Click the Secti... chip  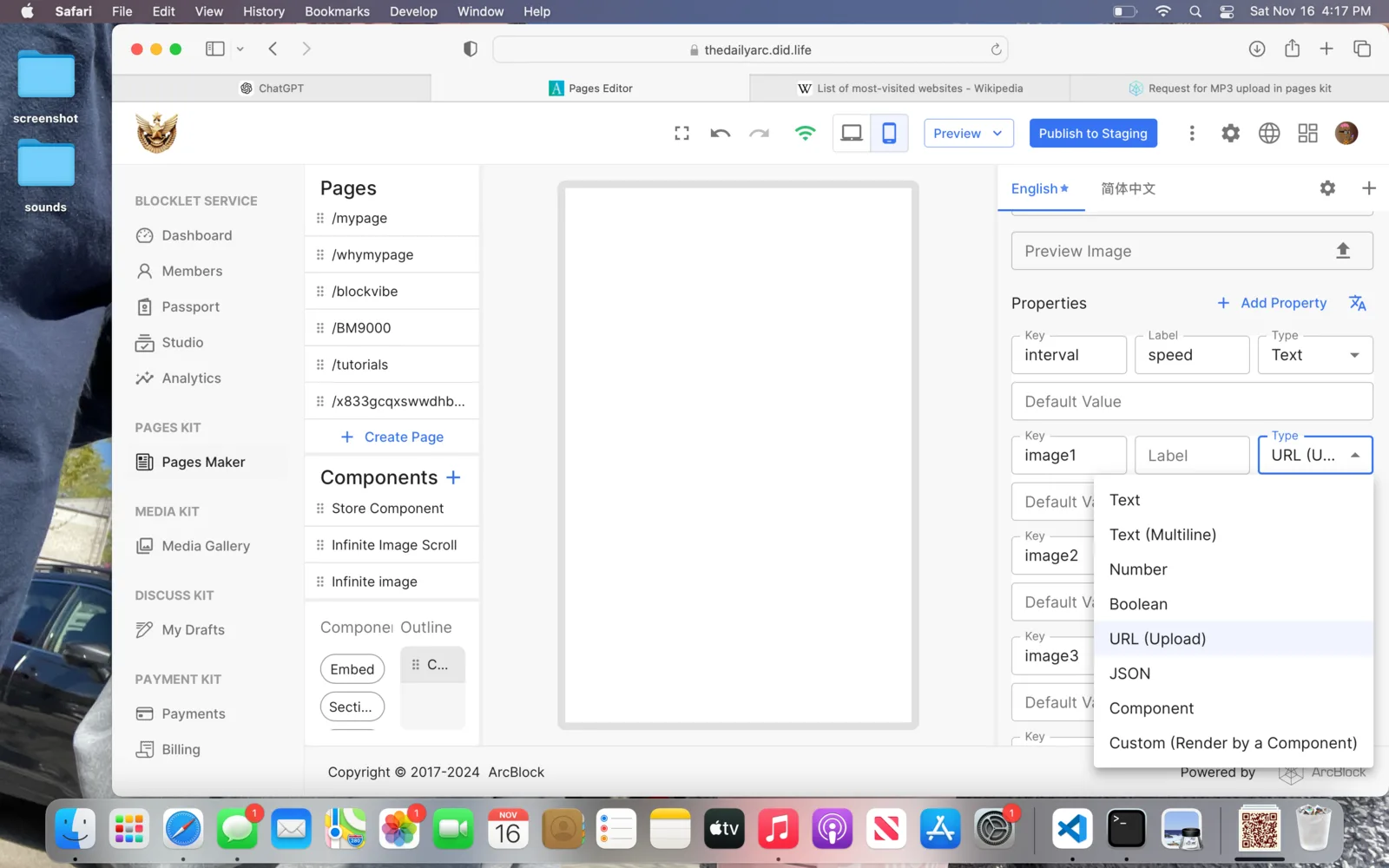352,707
